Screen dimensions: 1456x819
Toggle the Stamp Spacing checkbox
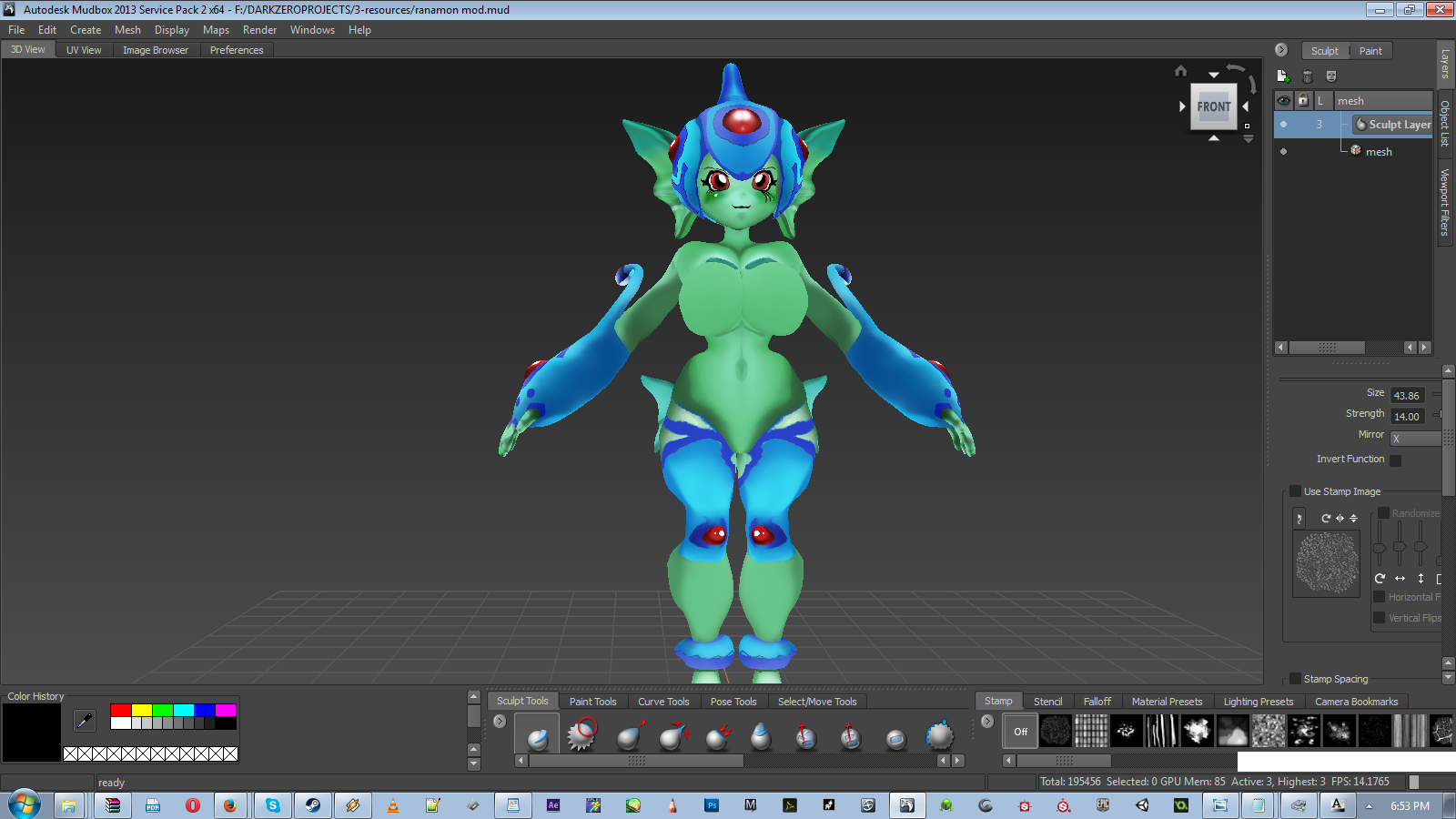pyautogui.click(x=1295, y=679)
